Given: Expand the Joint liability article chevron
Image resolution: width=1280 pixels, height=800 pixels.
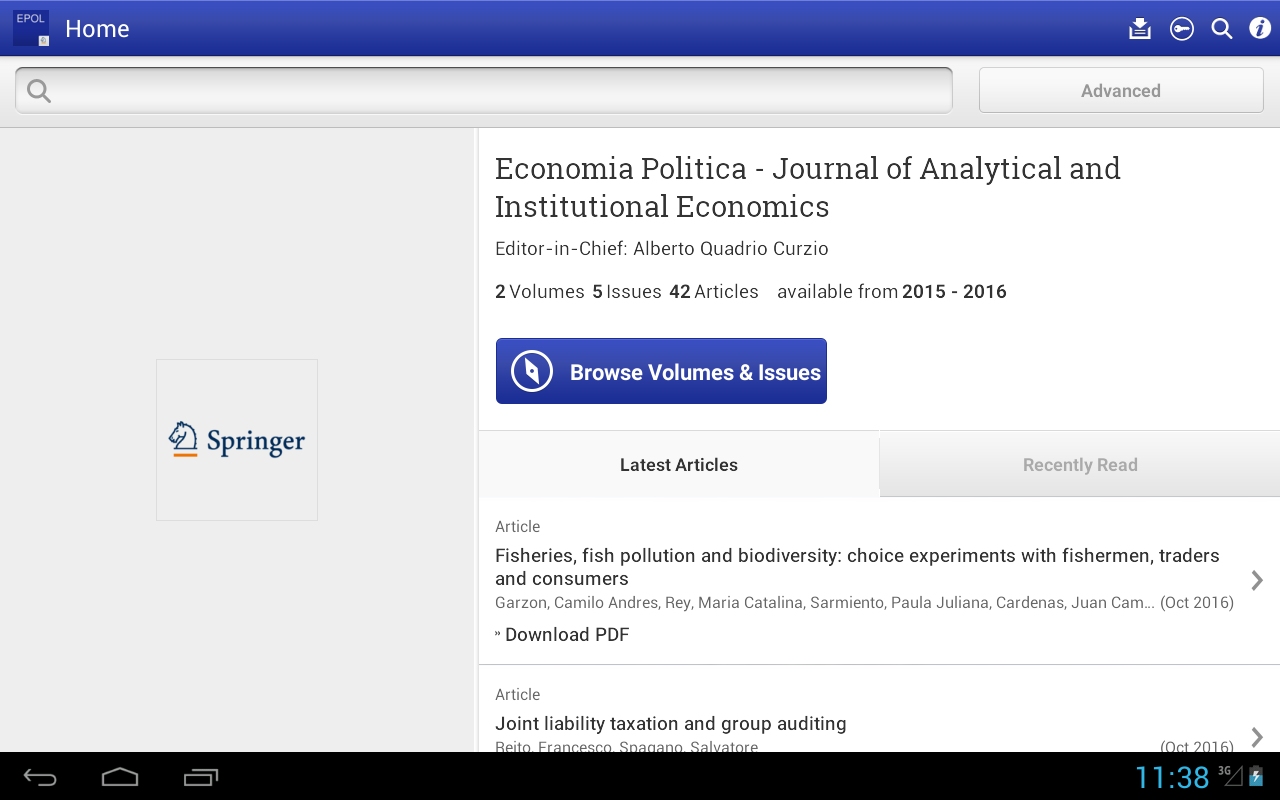Looking at the screenshot, I should 1257,737.
